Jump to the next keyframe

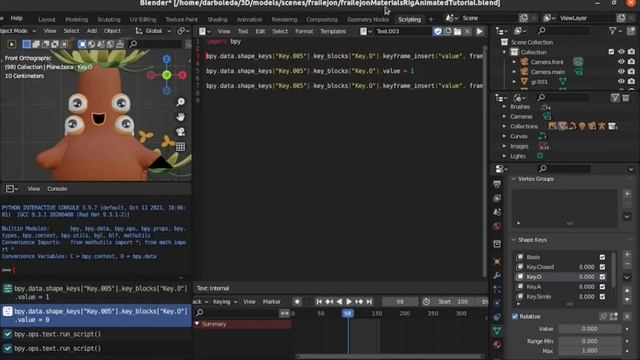[359, 302]
